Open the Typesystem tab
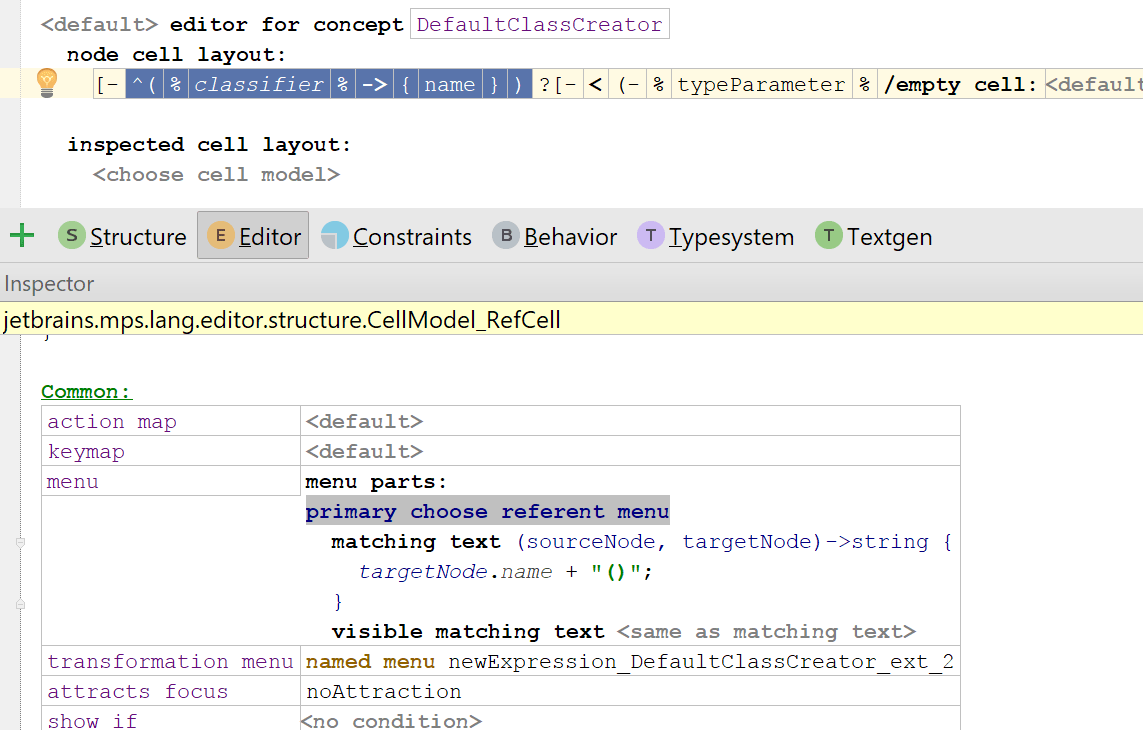Viewport: 1143px width, 730px height. (731, 237)
